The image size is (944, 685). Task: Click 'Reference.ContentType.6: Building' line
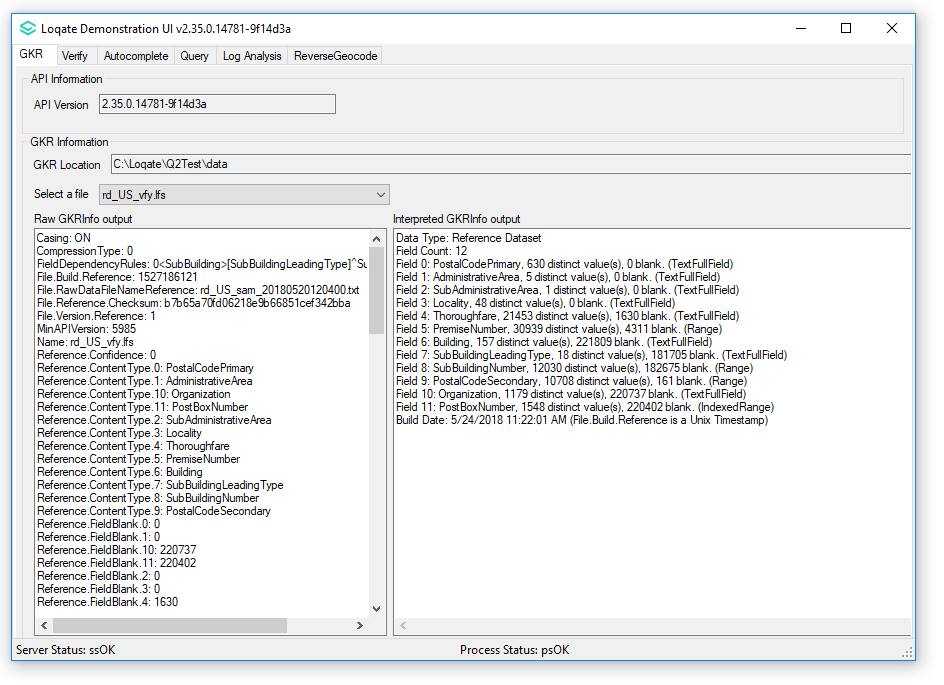point(120,472)
